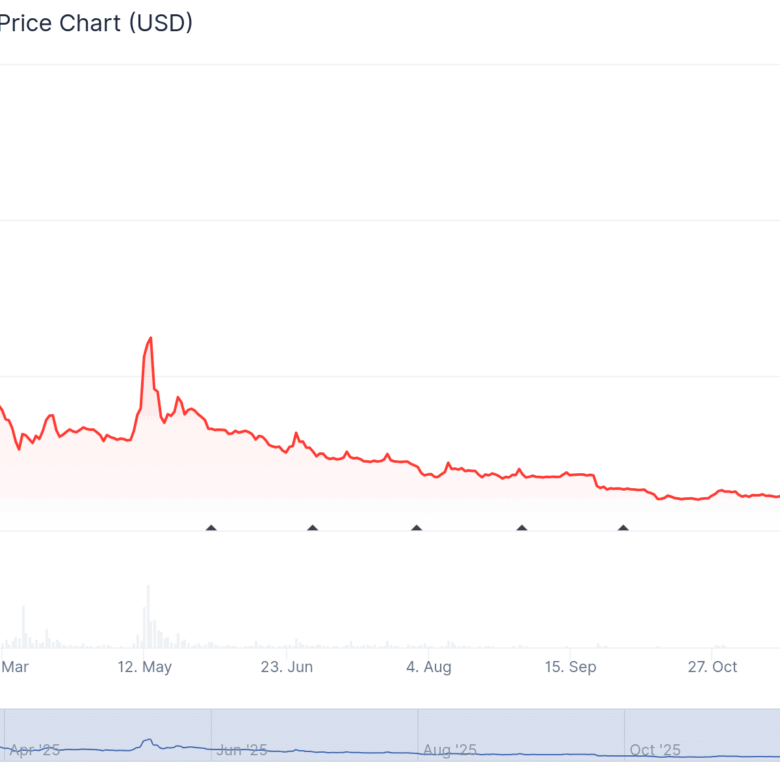The width and height of the screenshot is (780, 780).
Task: Click the "4. Aug" x-axis date label
Action: (x=428, y=667)
